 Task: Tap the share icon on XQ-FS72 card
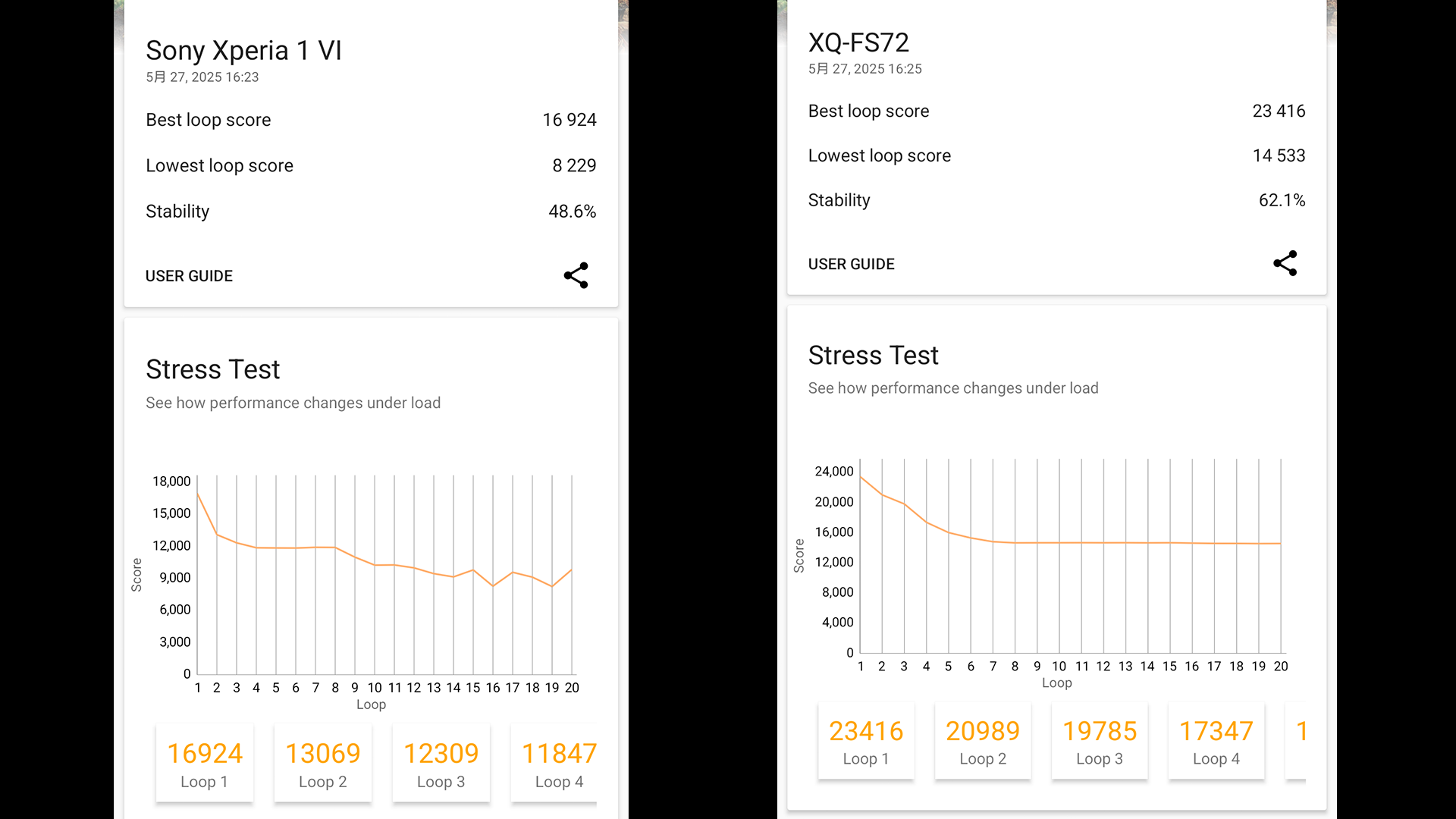point(1285,263)
